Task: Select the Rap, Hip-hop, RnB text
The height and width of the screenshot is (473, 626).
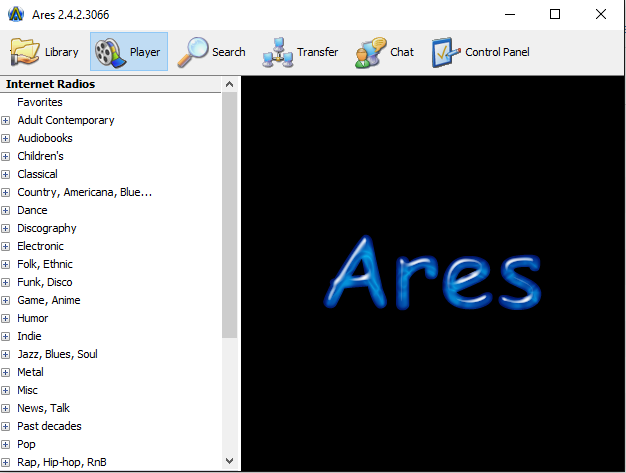Action: [x=62, y=462]
